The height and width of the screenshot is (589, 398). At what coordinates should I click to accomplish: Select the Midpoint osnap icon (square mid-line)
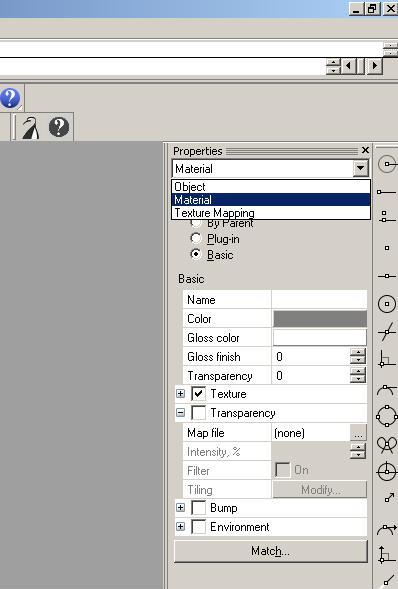click(387, 276)
